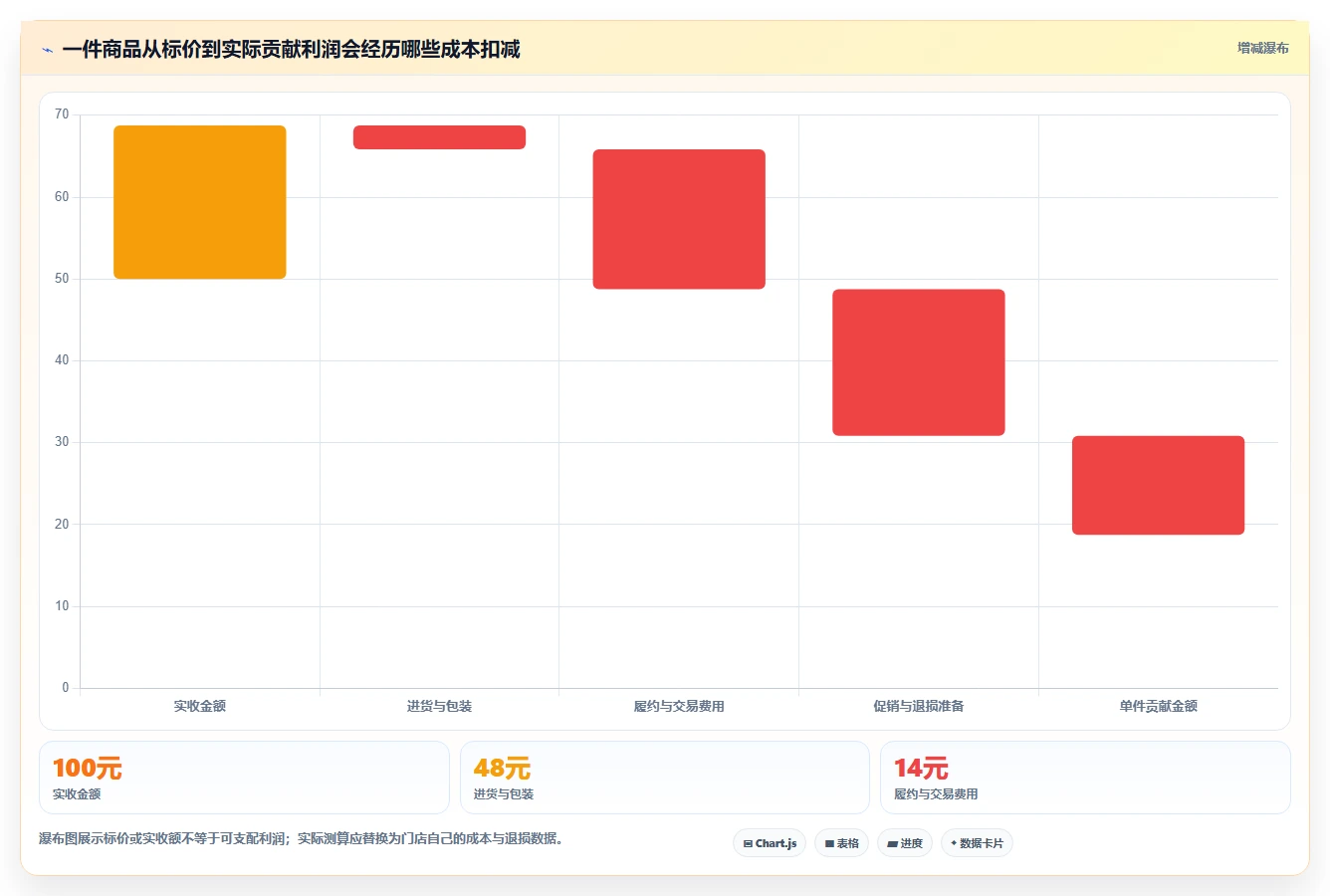
Task: Click the x-axis label 进货与包装
Action: (x=439, y=706)
